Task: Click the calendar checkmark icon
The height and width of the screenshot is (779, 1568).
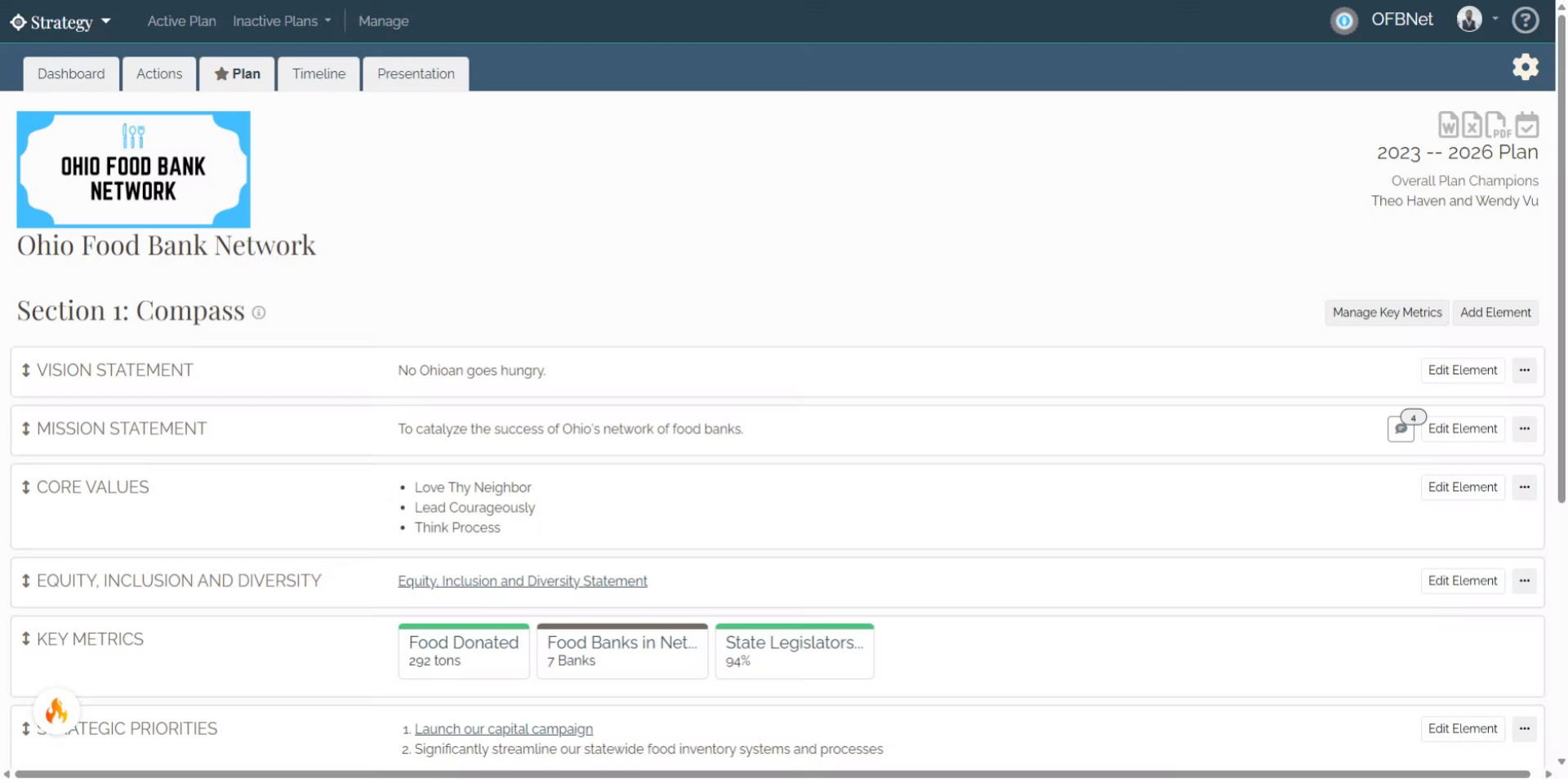Action: pos(1526,125)
